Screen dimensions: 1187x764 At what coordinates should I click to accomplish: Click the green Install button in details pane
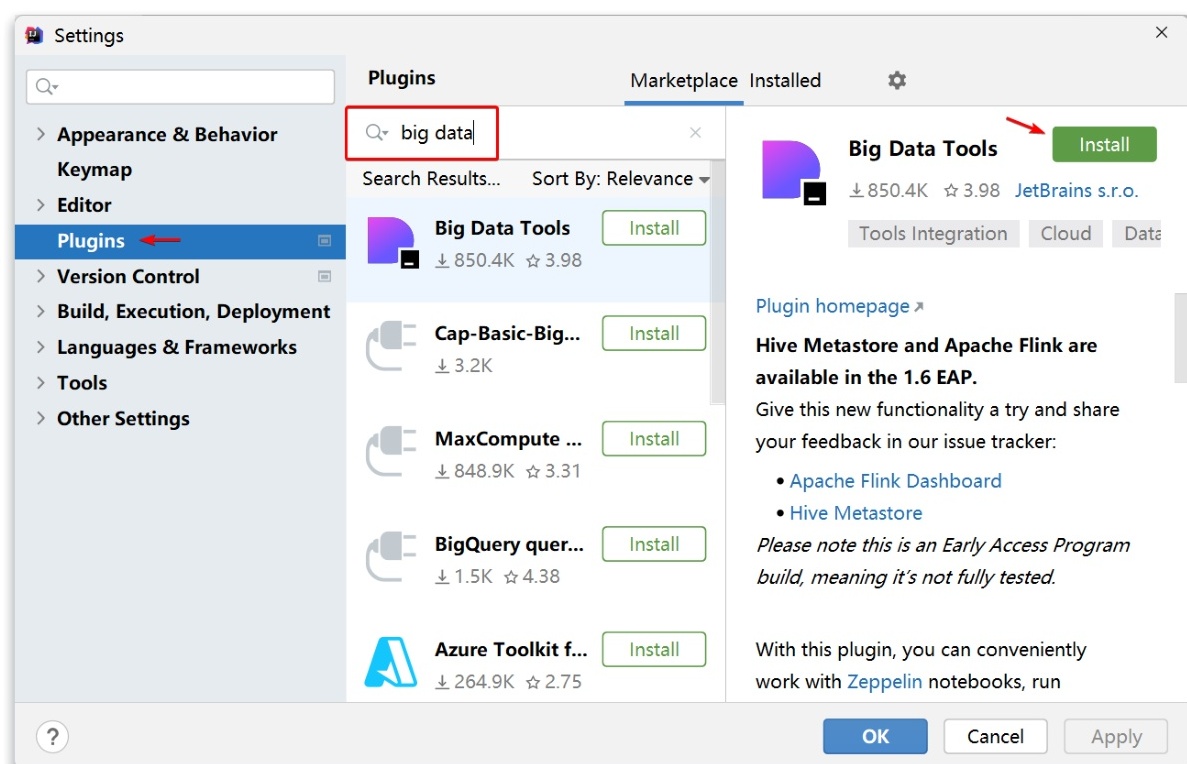pos(1104,144)
